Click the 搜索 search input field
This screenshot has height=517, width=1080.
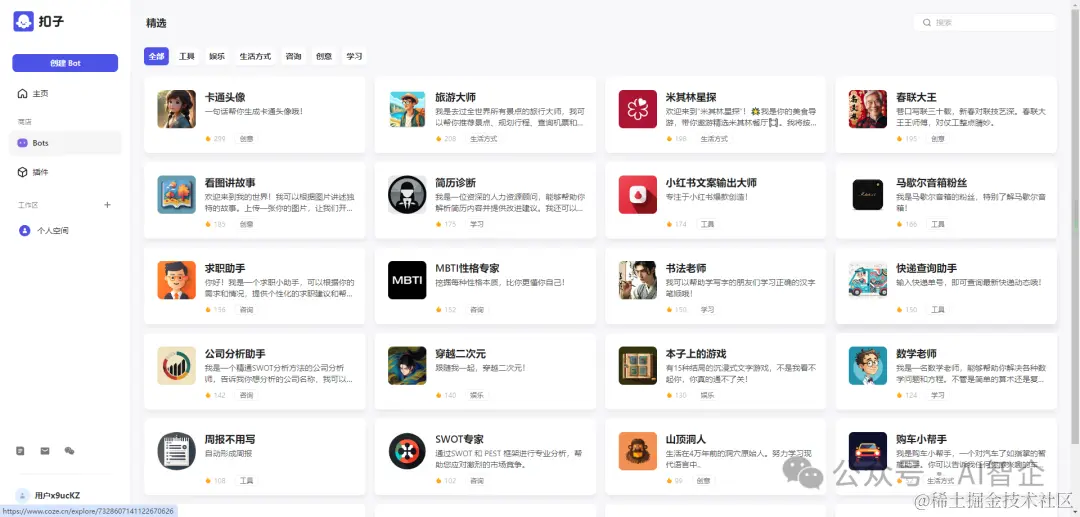point(985,23)
